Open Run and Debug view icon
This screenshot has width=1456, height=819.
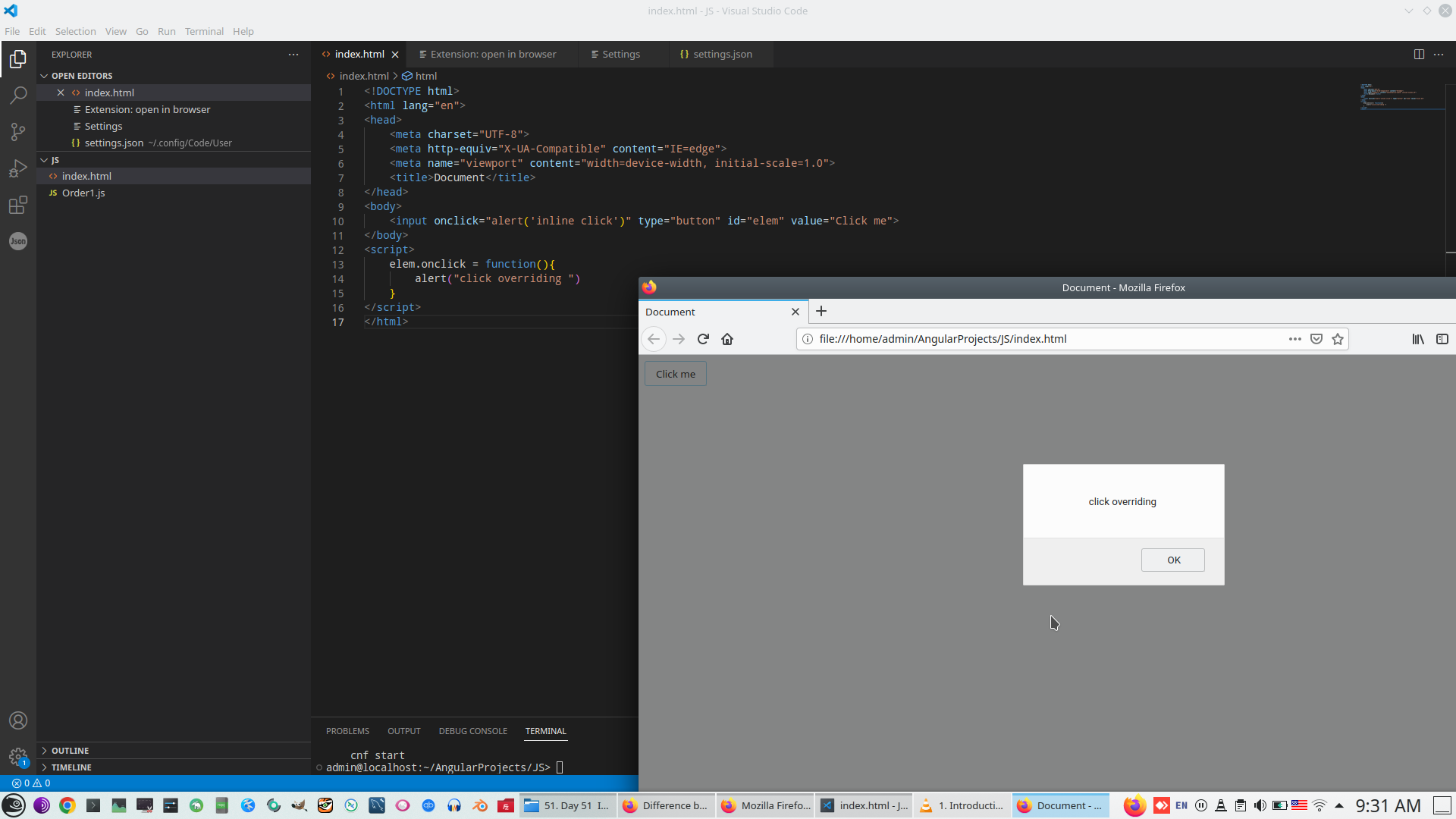(x=18, y=168)
